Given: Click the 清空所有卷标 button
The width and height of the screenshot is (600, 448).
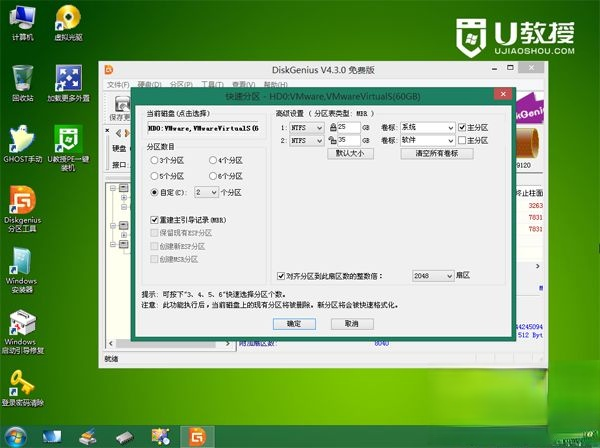Looking at the screenshot, I should (437, 153).
